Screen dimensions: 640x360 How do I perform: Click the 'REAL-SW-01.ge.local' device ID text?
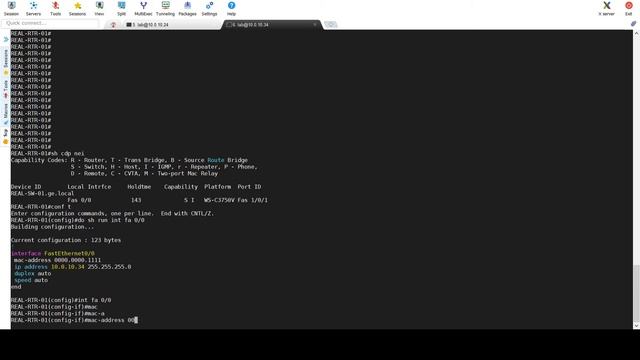(x=42, y=193)
